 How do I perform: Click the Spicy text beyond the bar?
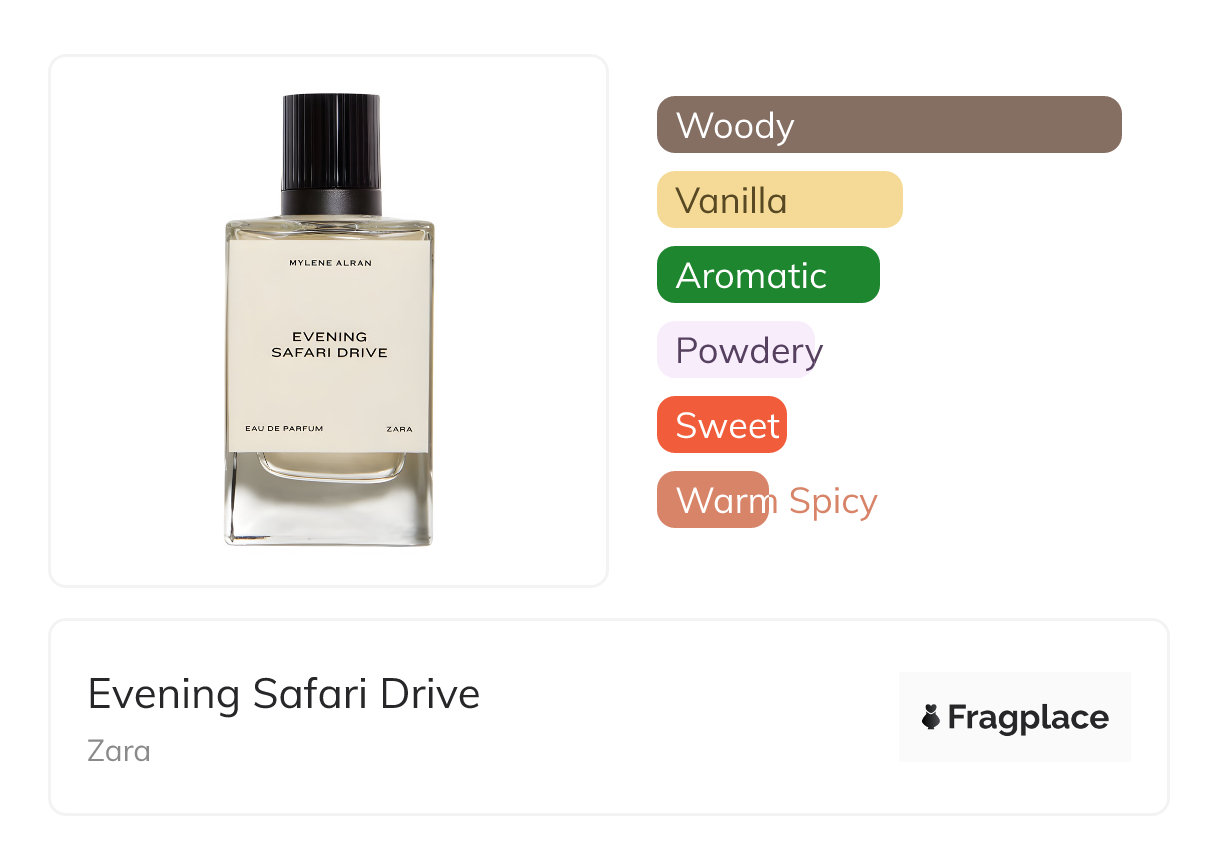[x=833, y=502]
